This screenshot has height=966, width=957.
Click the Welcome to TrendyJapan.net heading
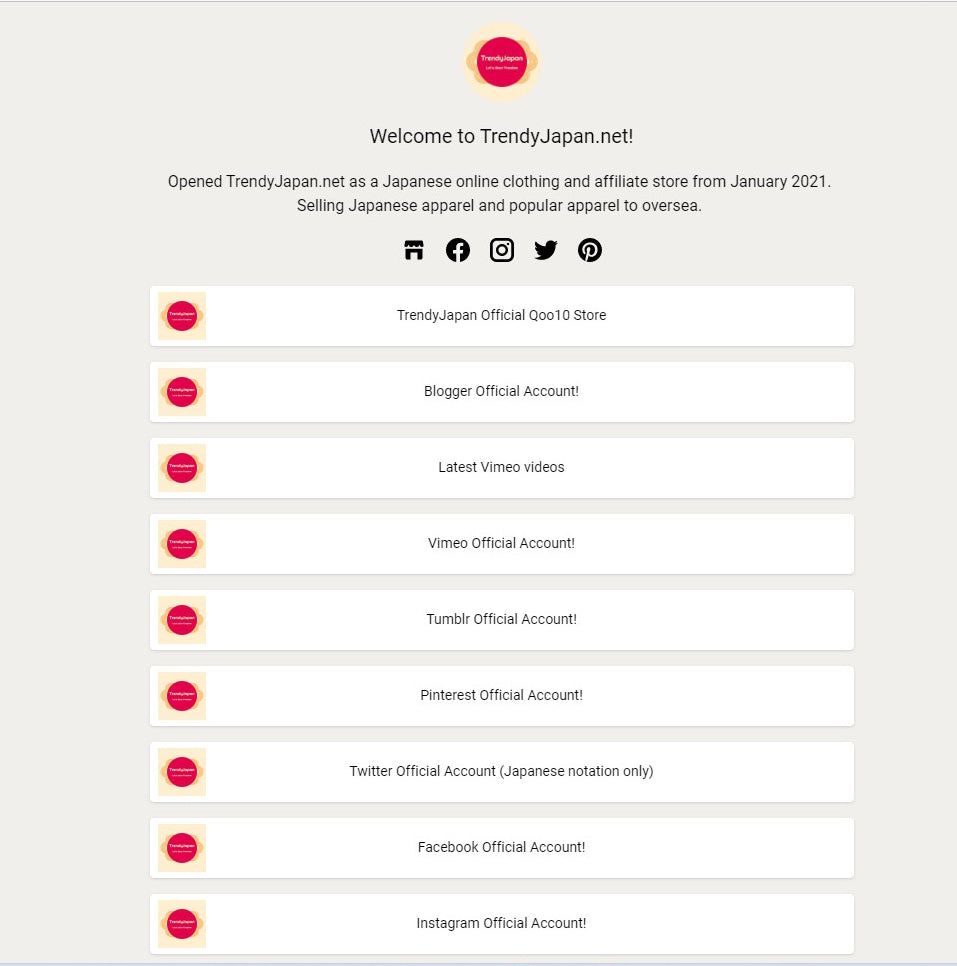pos(501,137)
